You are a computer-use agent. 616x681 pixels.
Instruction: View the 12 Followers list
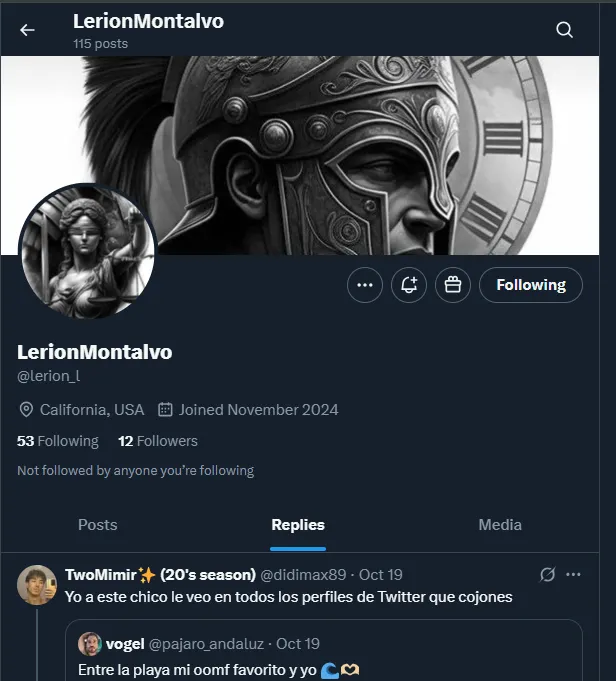click(158, 441)
